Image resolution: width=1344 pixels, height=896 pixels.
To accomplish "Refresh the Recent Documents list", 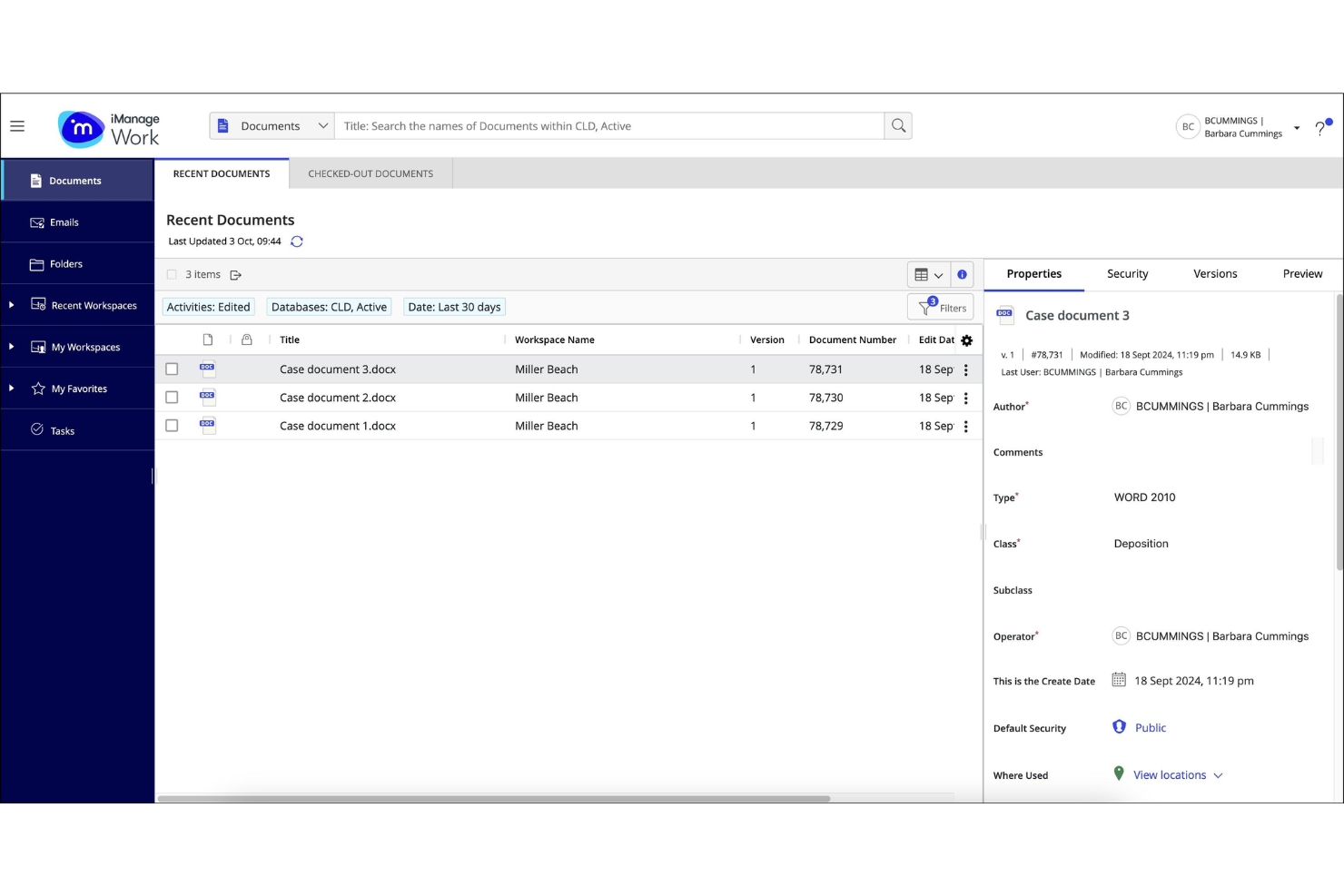I will tap(297, 241).
